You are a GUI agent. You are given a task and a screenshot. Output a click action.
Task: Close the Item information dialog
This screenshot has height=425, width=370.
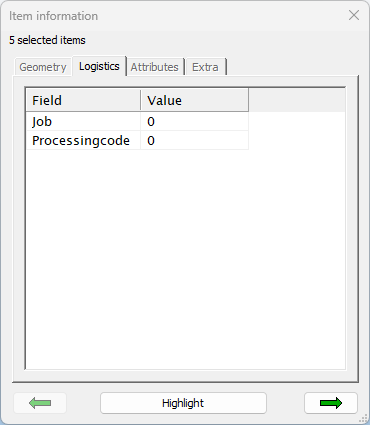[354, 15]
